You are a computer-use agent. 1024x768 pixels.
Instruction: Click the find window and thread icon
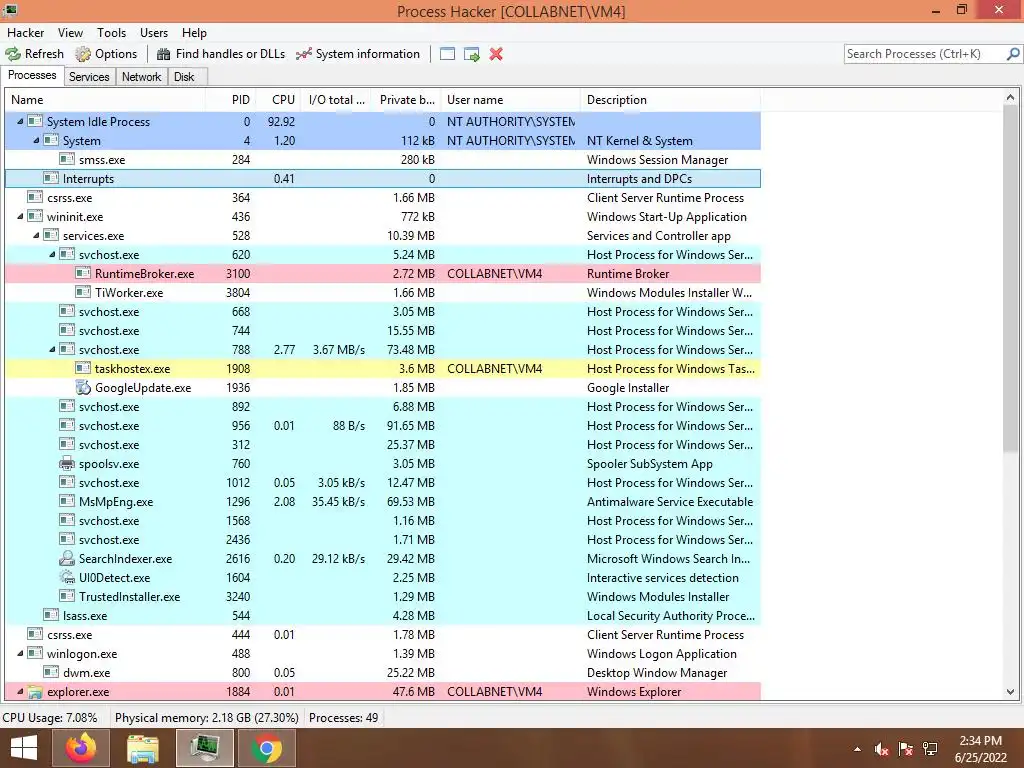coord(472,54)
